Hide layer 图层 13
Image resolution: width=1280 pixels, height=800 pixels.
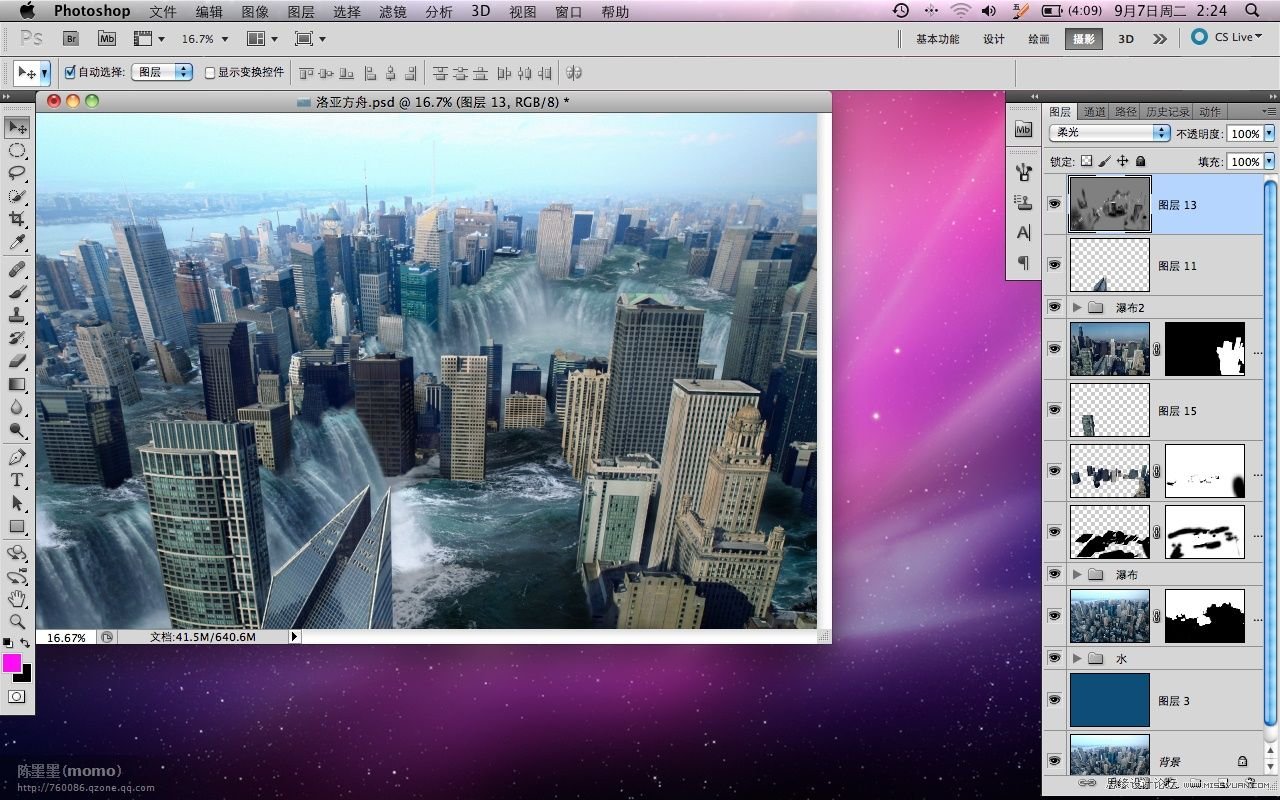[x=1054, y=204]
